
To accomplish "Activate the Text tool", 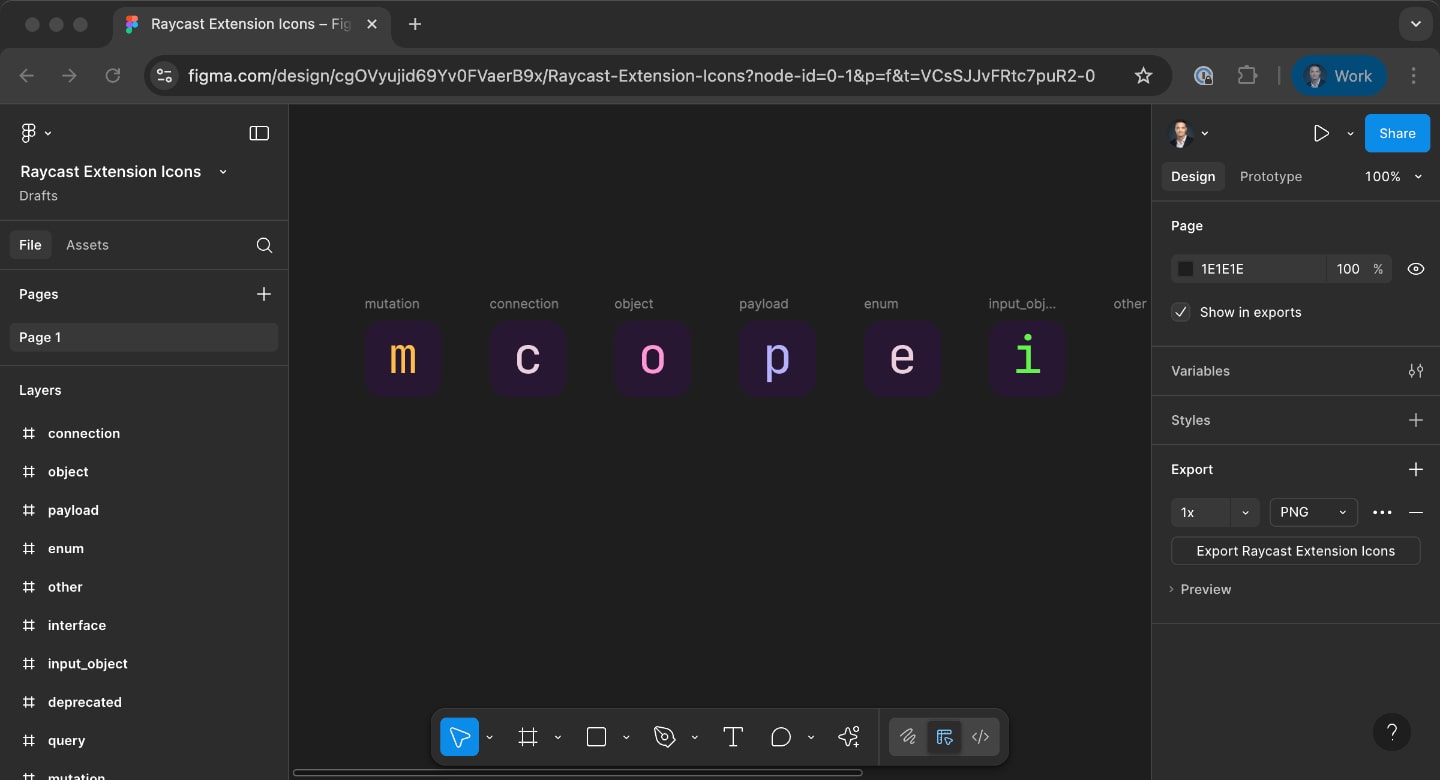I will 733,737.
